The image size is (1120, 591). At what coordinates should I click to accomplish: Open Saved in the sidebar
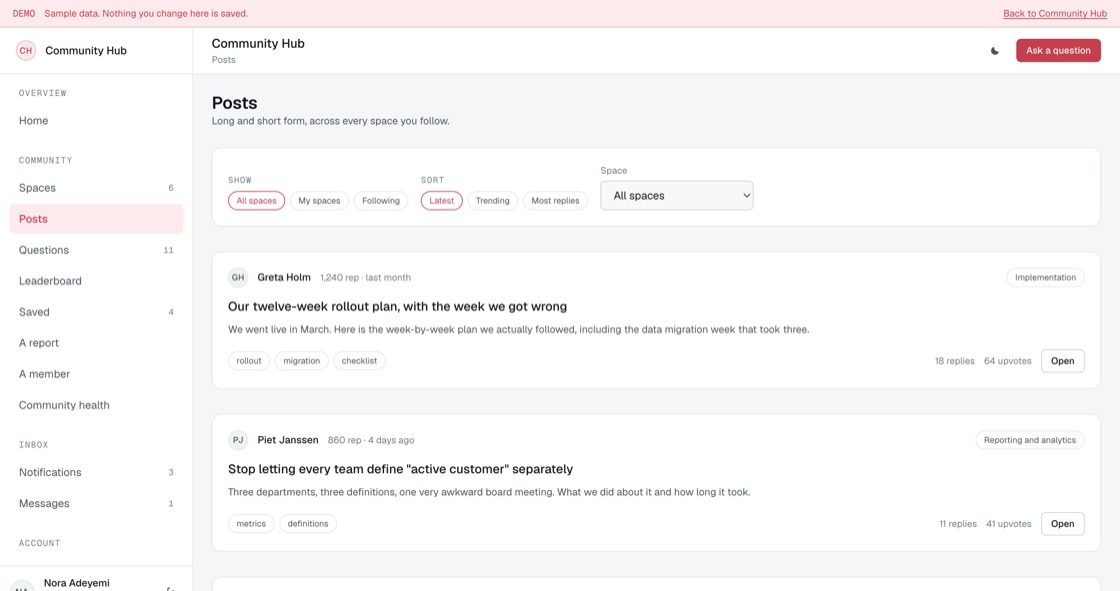96,312
